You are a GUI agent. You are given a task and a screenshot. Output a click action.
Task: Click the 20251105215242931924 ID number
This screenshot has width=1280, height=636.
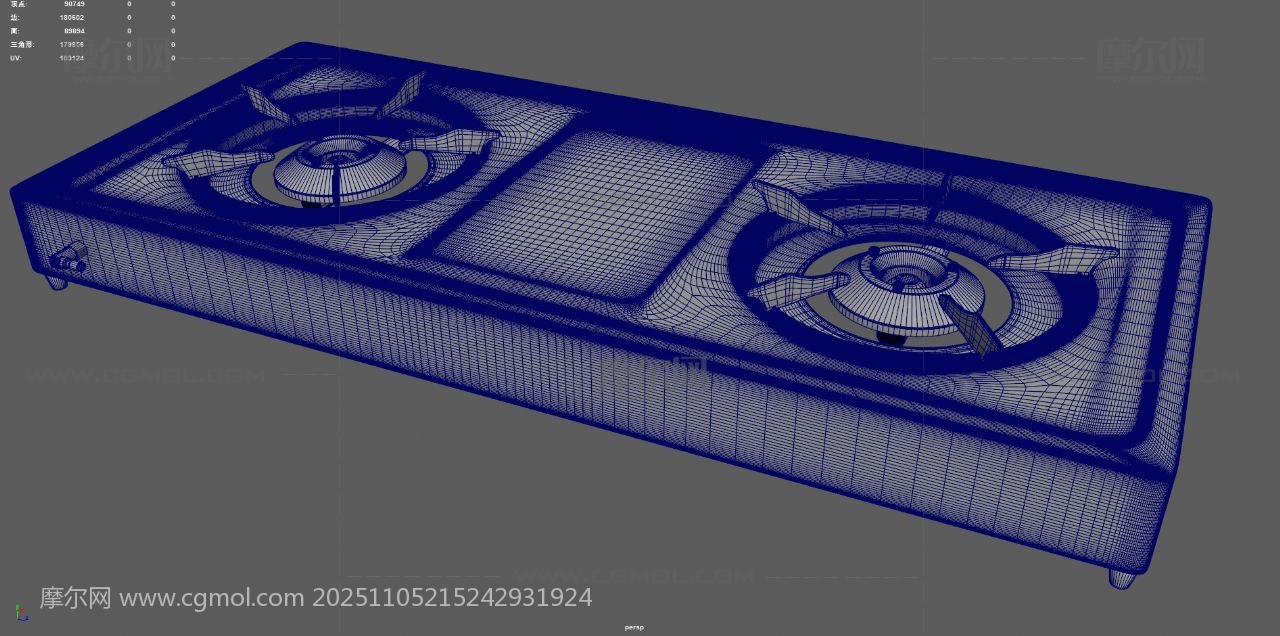tap(452, 599)
